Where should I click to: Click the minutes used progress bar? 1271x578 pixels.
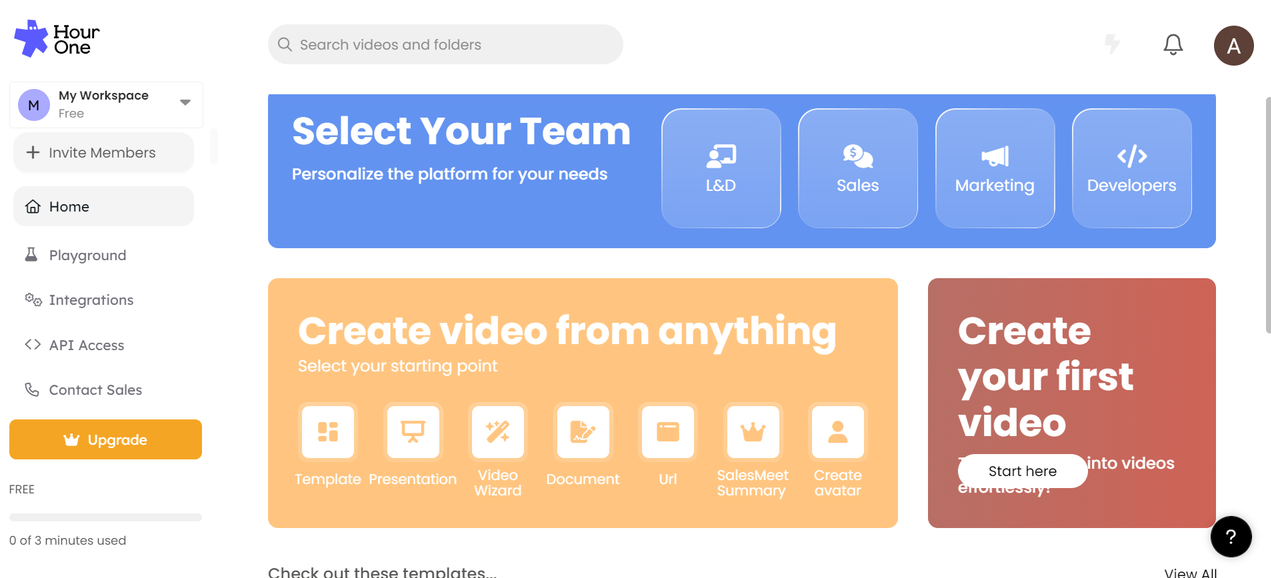click(105, 517)
